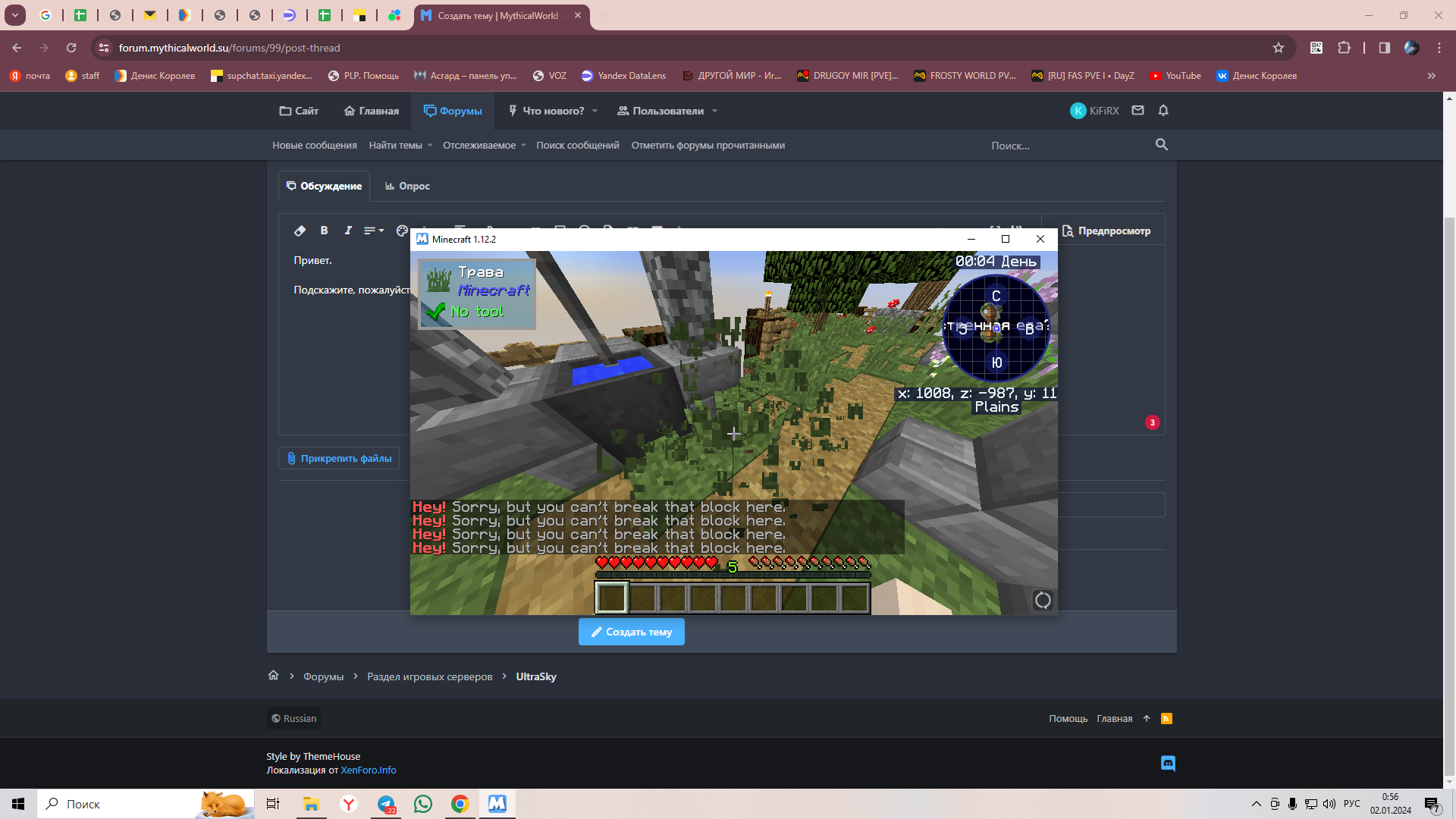The image size is (1456, 819).
Task: Open the Windows Start menu
Action: [x=18, y=804]
